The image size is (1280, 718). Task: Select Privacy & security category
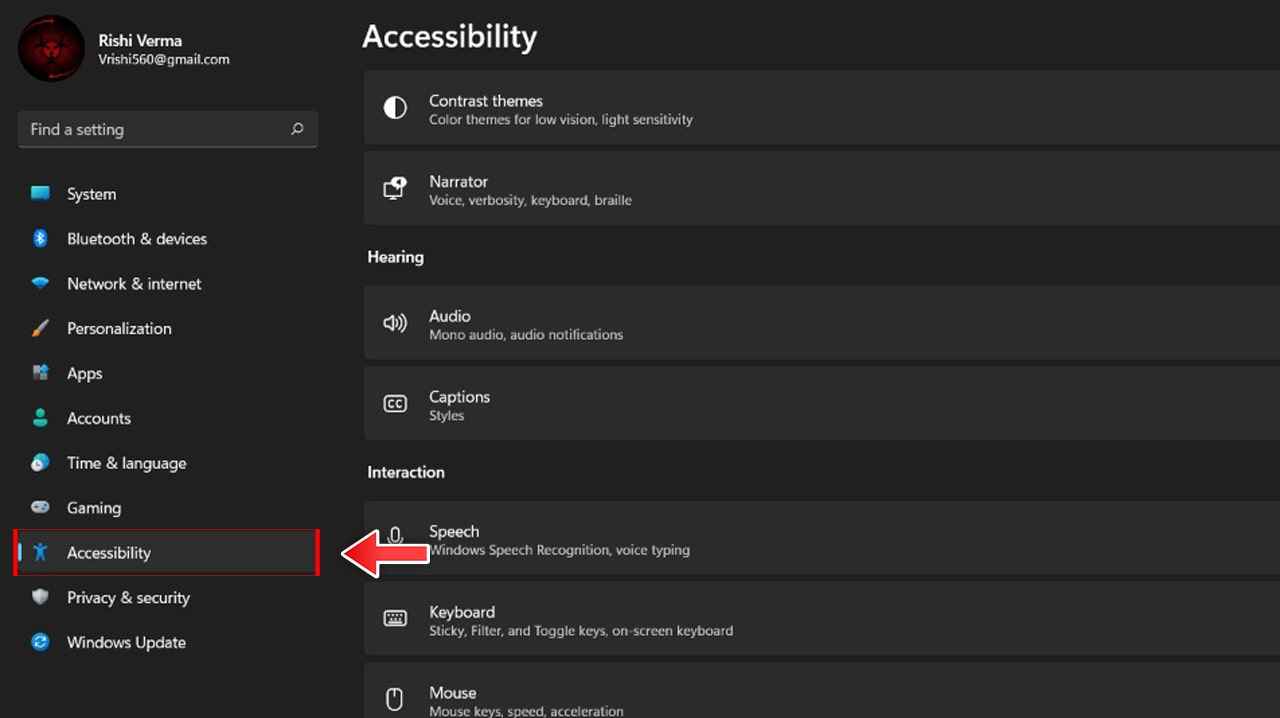(x=167, y=597)
